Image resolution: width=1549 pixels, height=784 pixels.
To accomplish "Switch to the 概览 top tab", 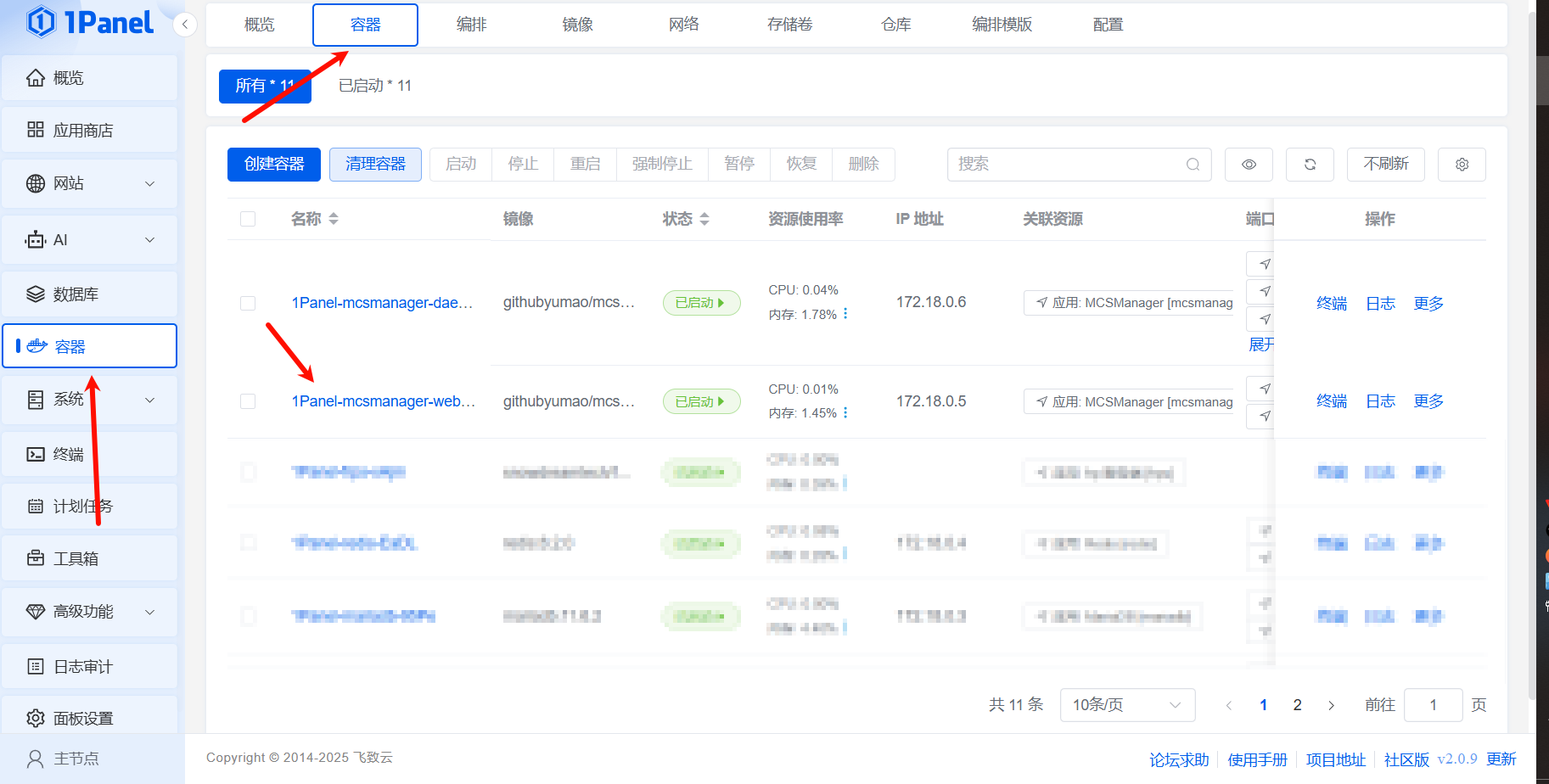I will click(x=259, y=25).
